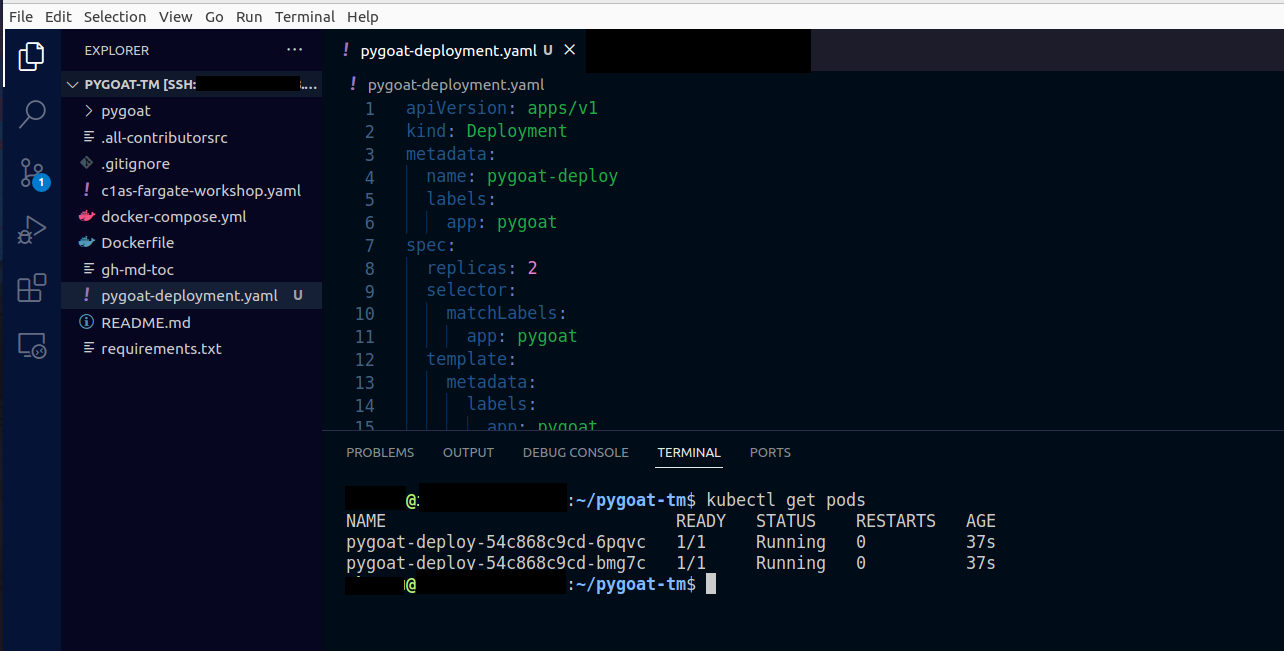Image resolution: width=1284 pixels, height=651 pixels.
Task: Open .gitignore file in explorer
Action: click(135, 163)
